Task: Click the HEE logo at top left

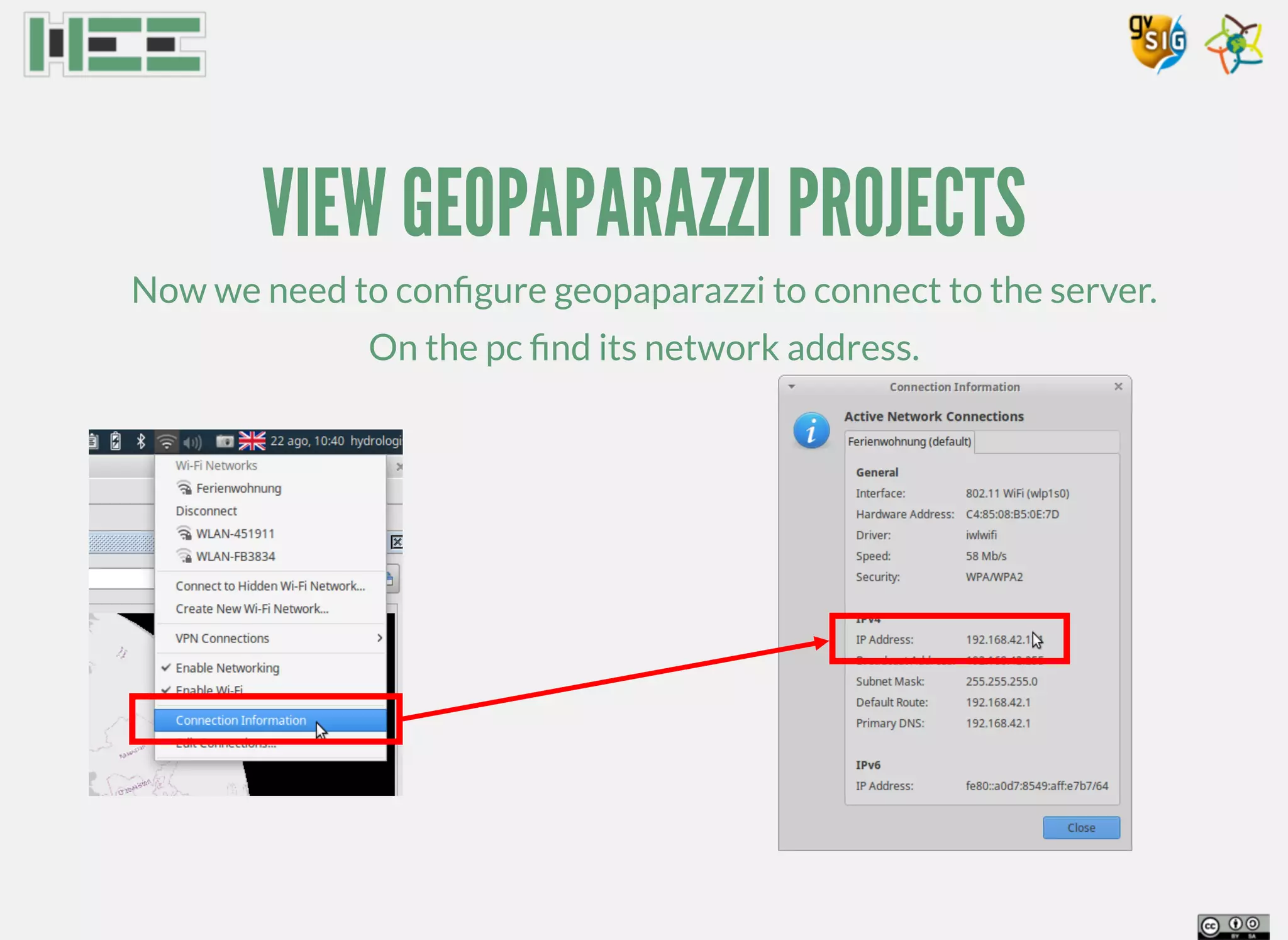Action: (115, 44)
